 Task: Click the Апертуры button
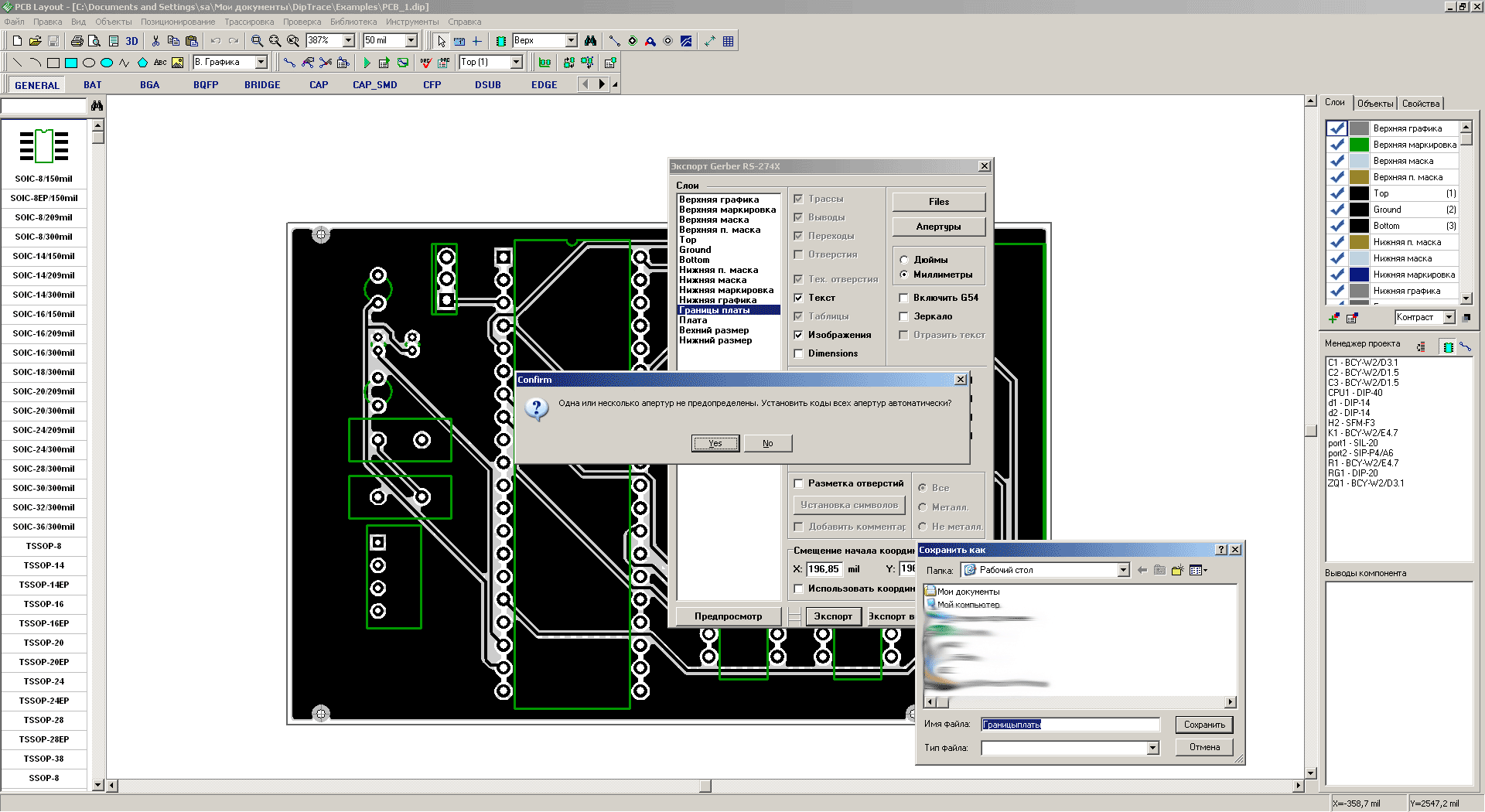pyautogui.click(x=939, y=227)
